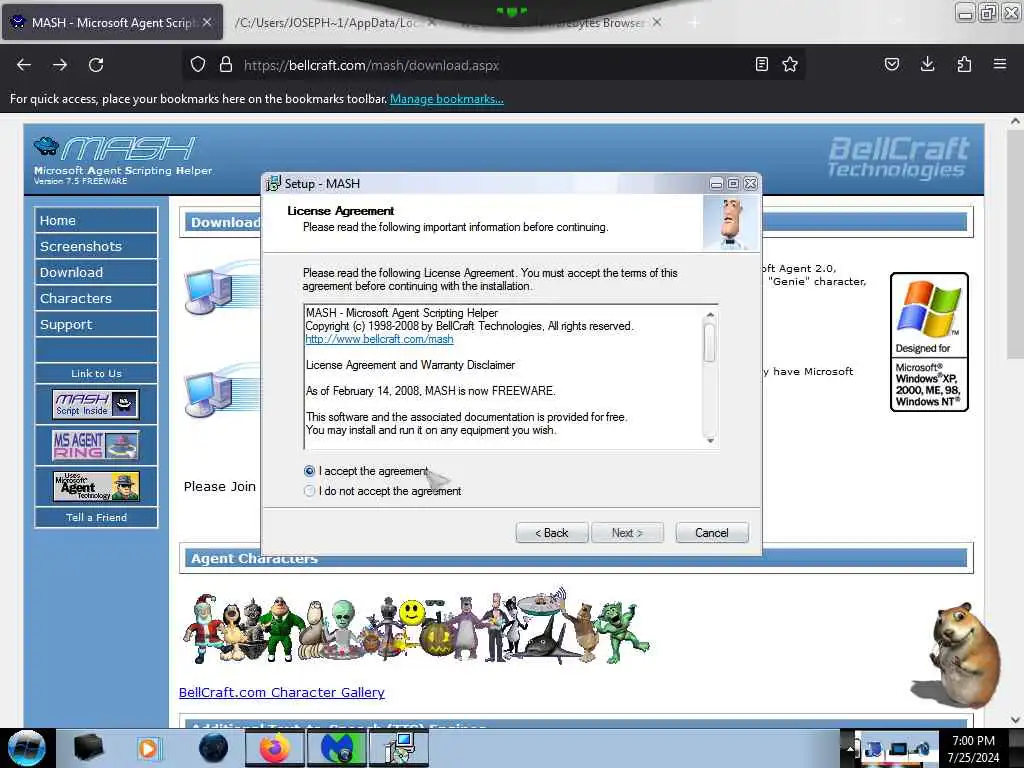Launch the media player taskbar icon
The height and width of the screenshot is (768, 1024).
[149, 748]
